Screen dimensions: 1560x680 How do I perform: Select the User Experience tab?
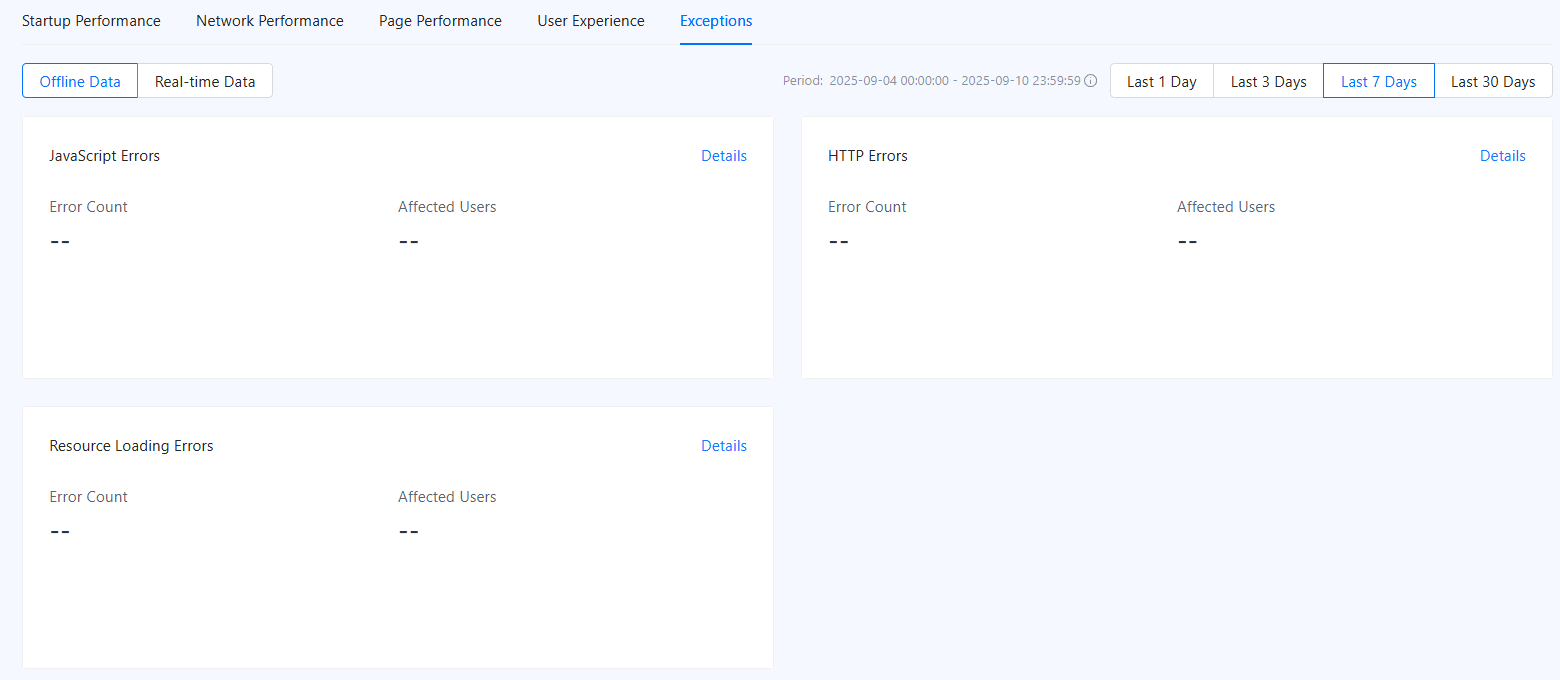tap(591, 21)
